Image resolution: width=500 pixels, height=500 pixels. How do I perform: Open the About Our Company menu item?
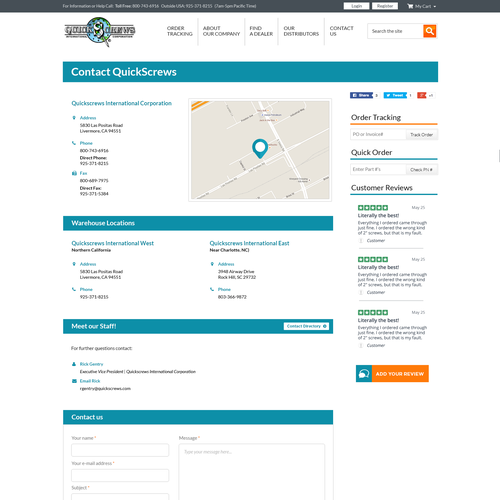(221, 31)
